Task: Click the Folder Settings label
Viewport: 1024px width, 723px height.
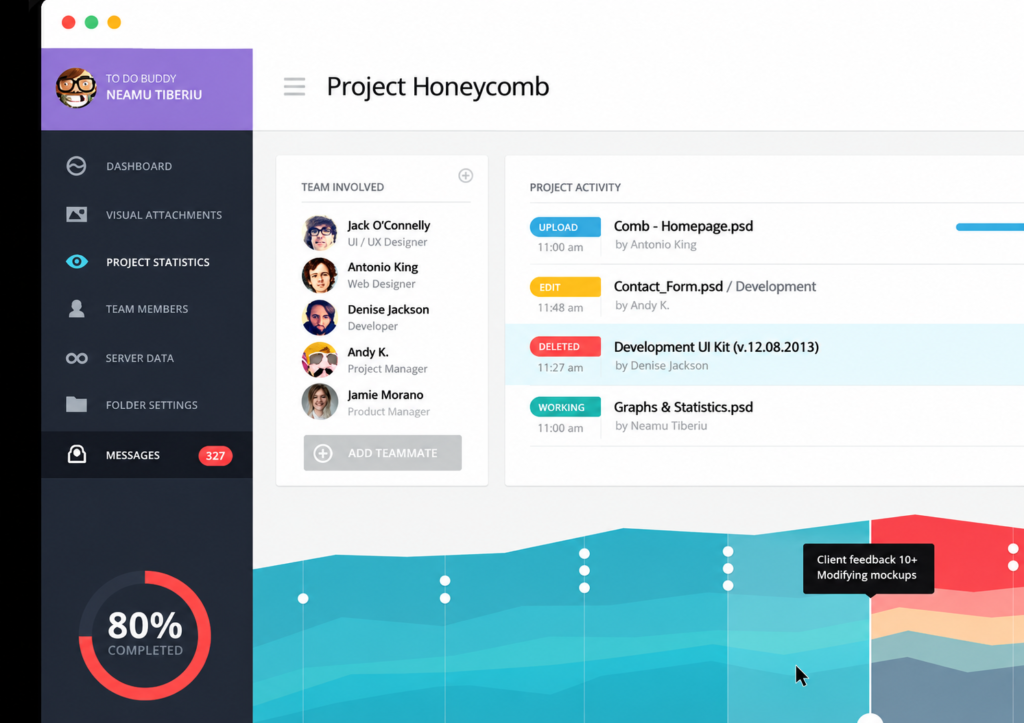Action: [152, 405]
